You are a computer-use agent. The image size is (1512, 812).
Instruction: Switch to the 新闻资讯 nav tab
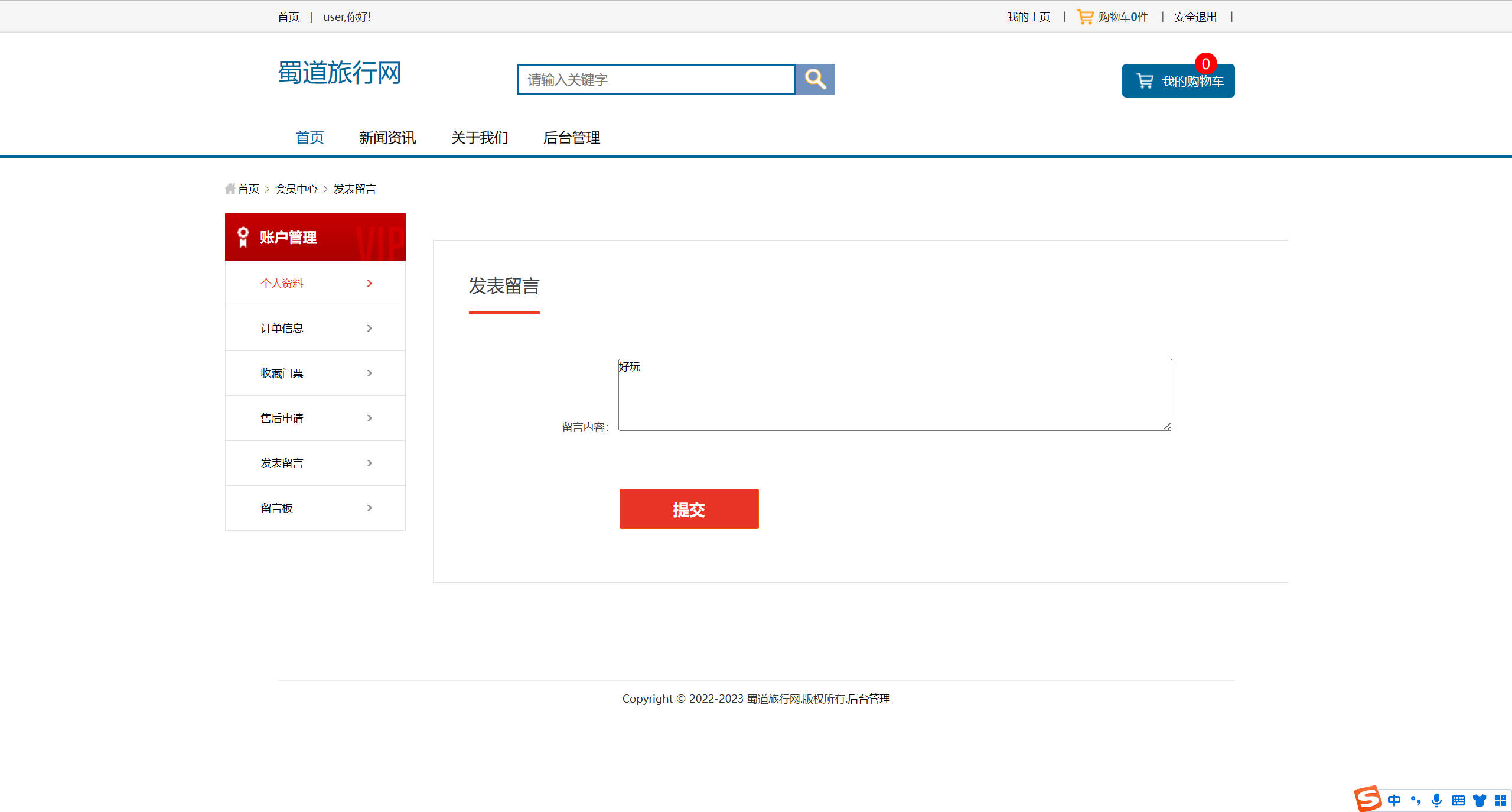[x=387, y=137]
